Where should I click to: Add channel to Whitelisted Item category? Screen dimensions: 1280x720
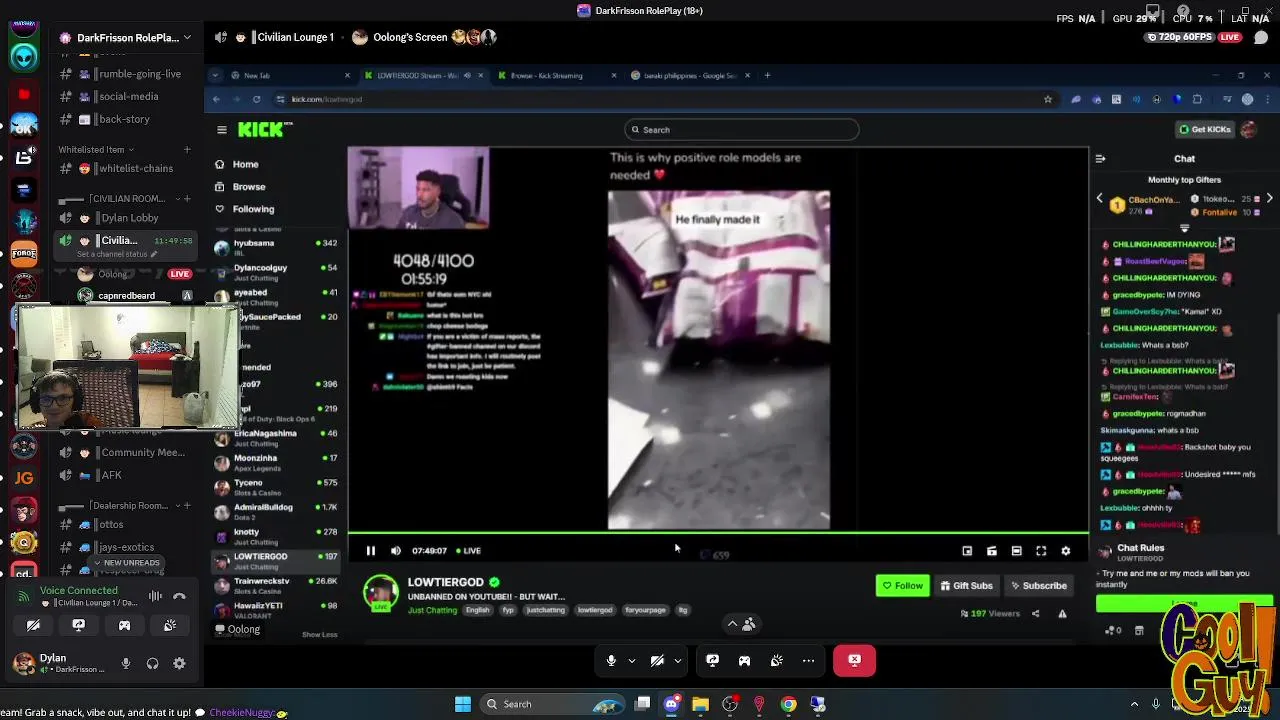tap(186, 149)
